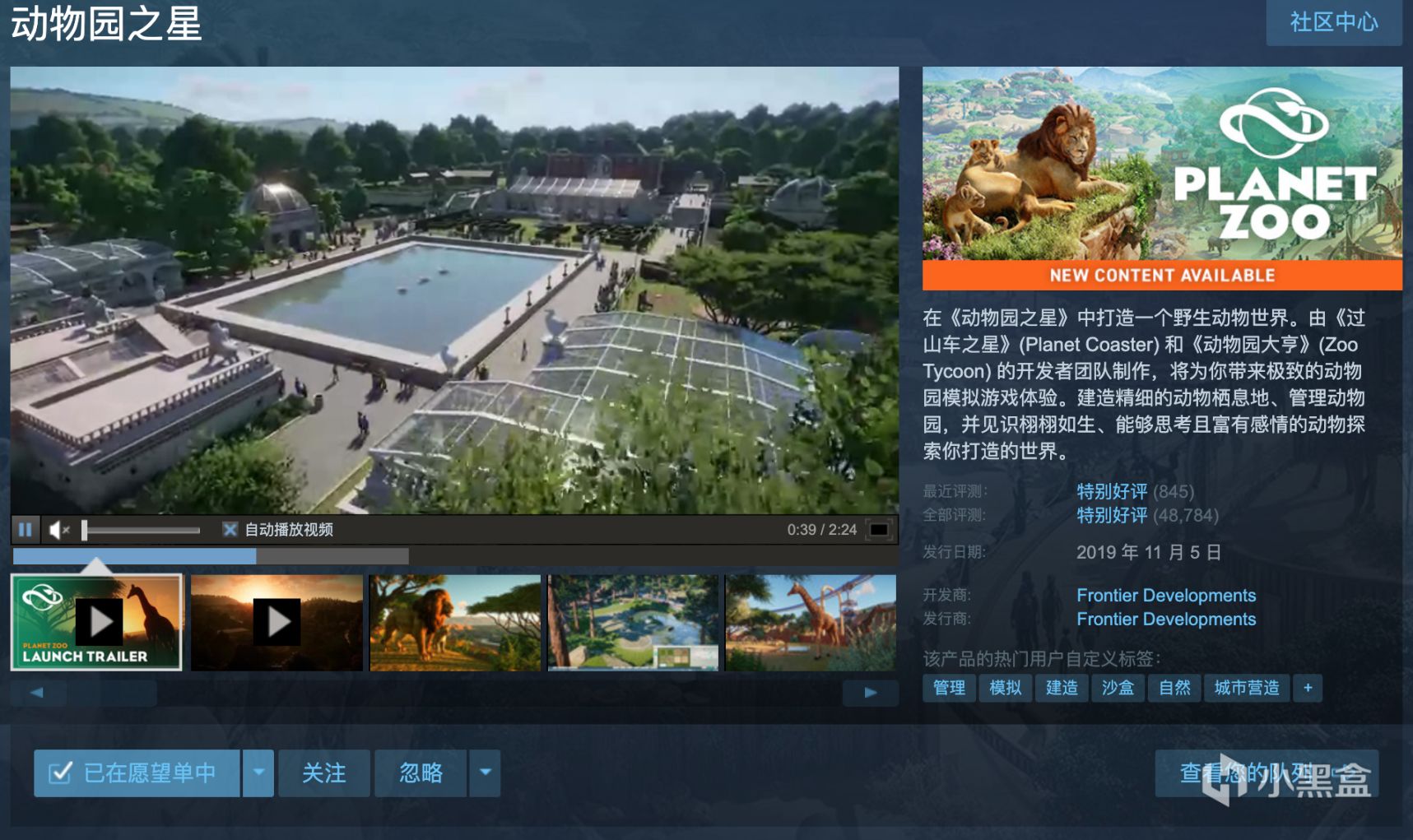This screenshot has width=1413, height=840.
Task: Enter fullscreen video mode
Action: [879, 530]
